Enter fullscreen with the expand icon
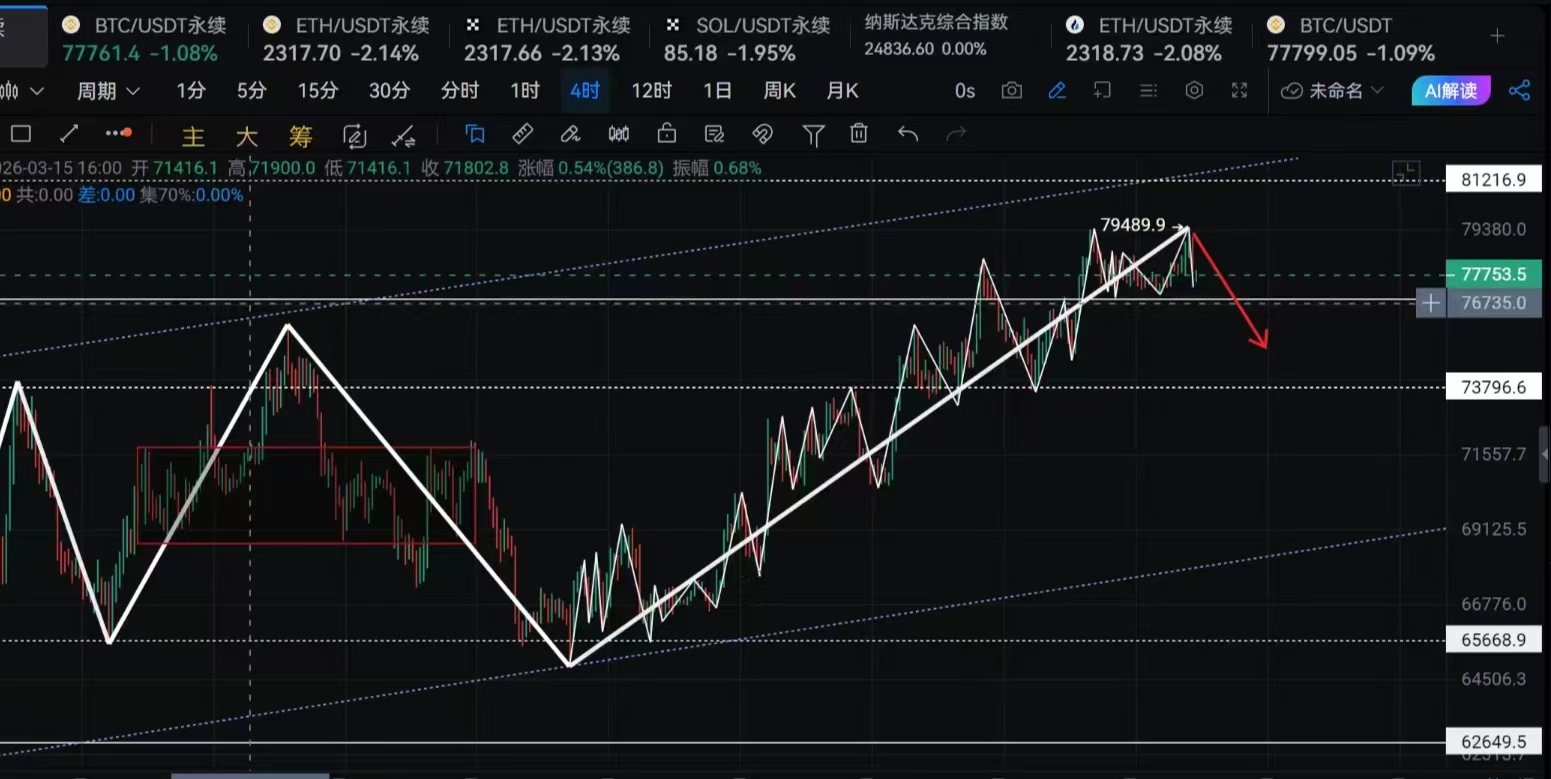The height and width of the screenshot is (779, 1551). (x=1239, y=91)
